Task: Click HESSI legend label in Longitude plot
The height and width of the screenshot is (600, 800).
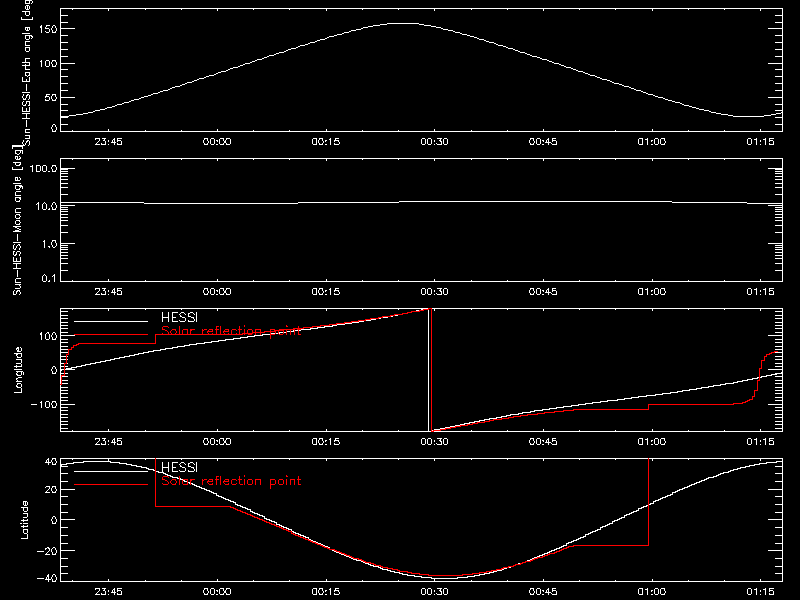Action: 180,318
